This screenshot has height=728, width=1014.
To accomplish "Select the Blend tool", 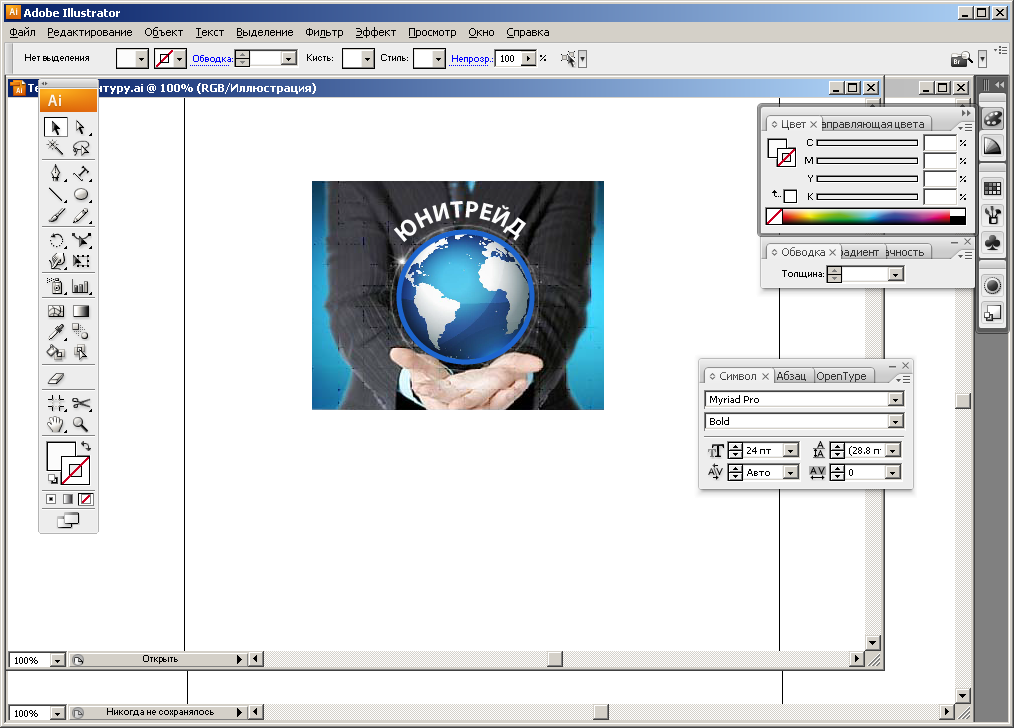I will pos(81,332).
